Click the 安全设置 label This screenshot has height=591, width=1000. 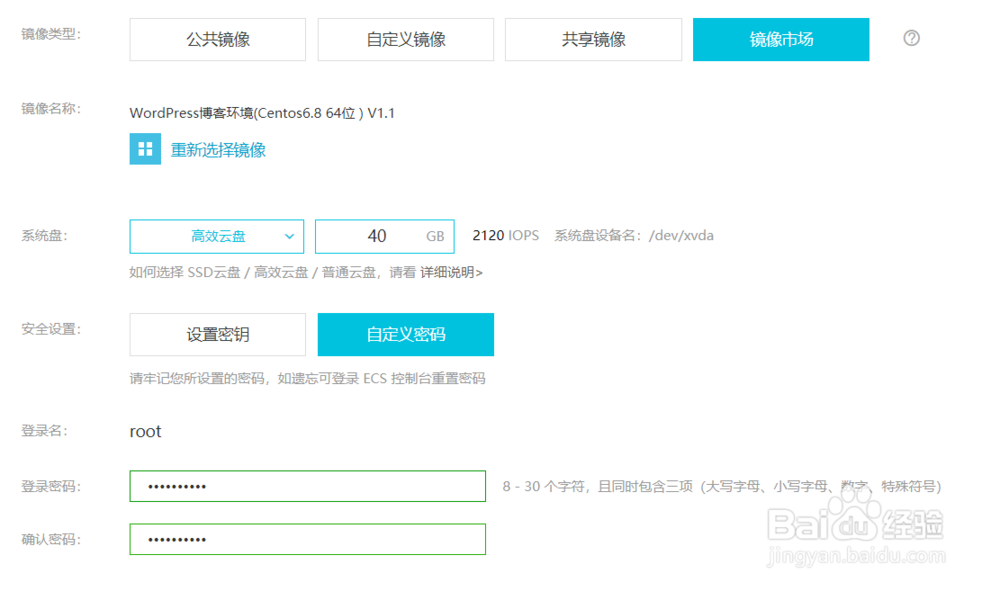tap(51, 330)
